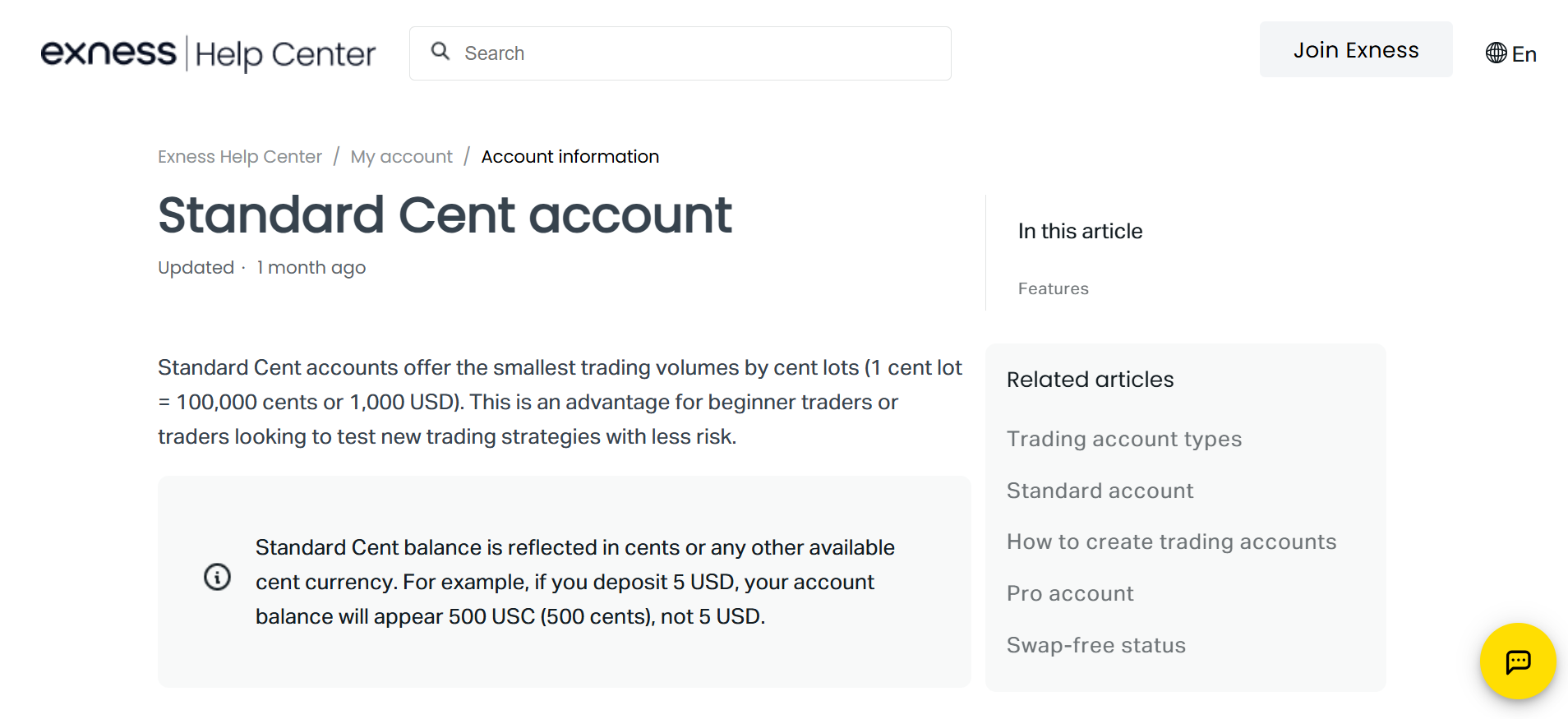Click the Related articles heading

pos(1090,380)
